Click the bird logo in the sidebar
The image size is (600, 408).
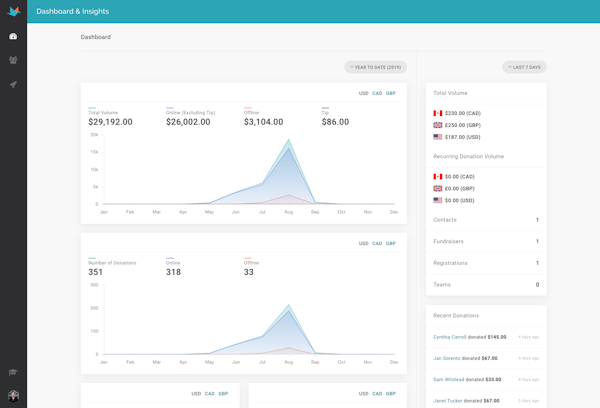coord(13,11)
